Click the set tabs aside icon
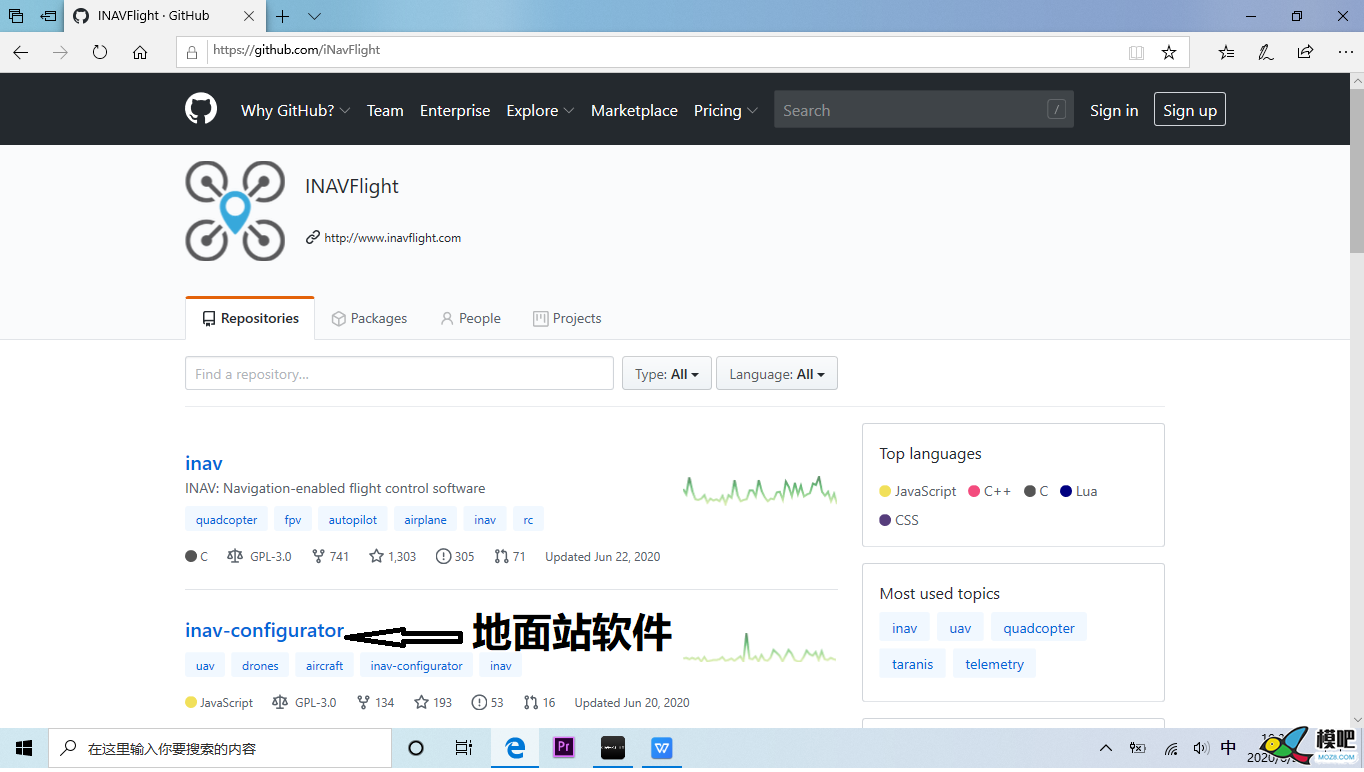 [47, 16]
